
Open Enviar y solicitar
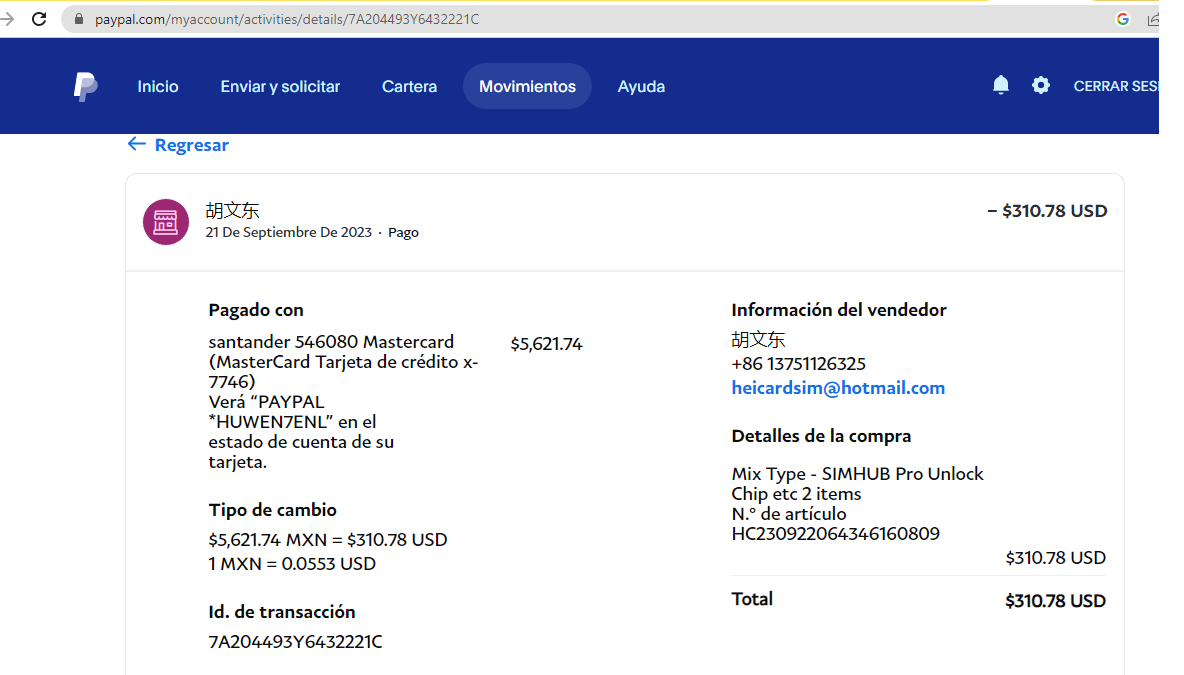tap(280, 86)
